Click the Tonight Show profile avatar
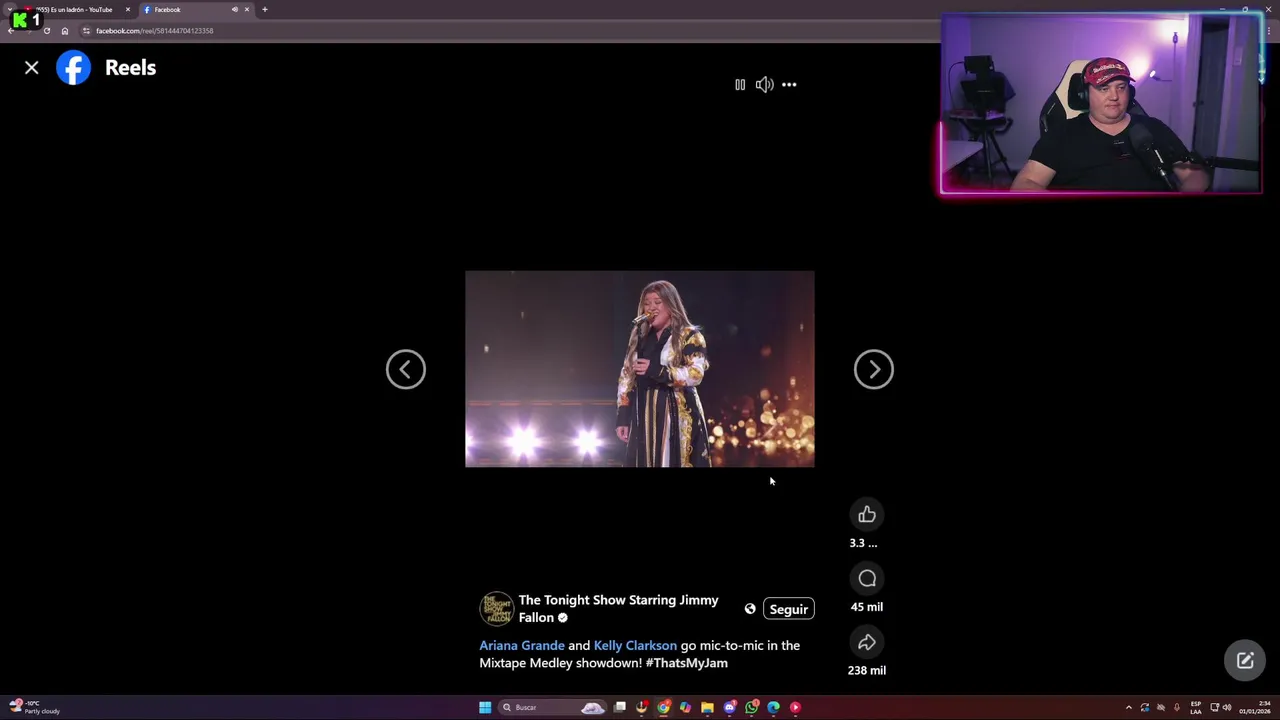1280x720 pixels. [497, 609]
